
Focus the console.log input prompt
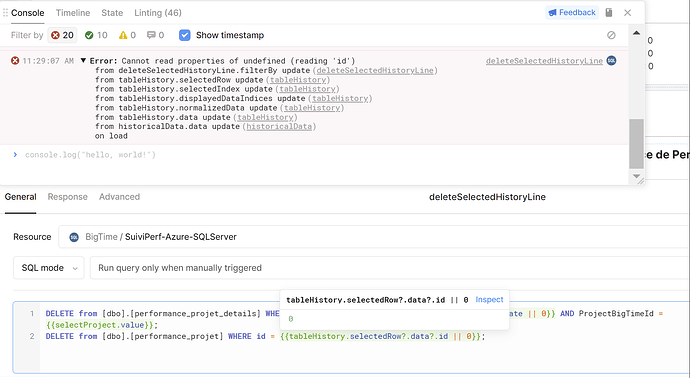click(x=90, y=155)
